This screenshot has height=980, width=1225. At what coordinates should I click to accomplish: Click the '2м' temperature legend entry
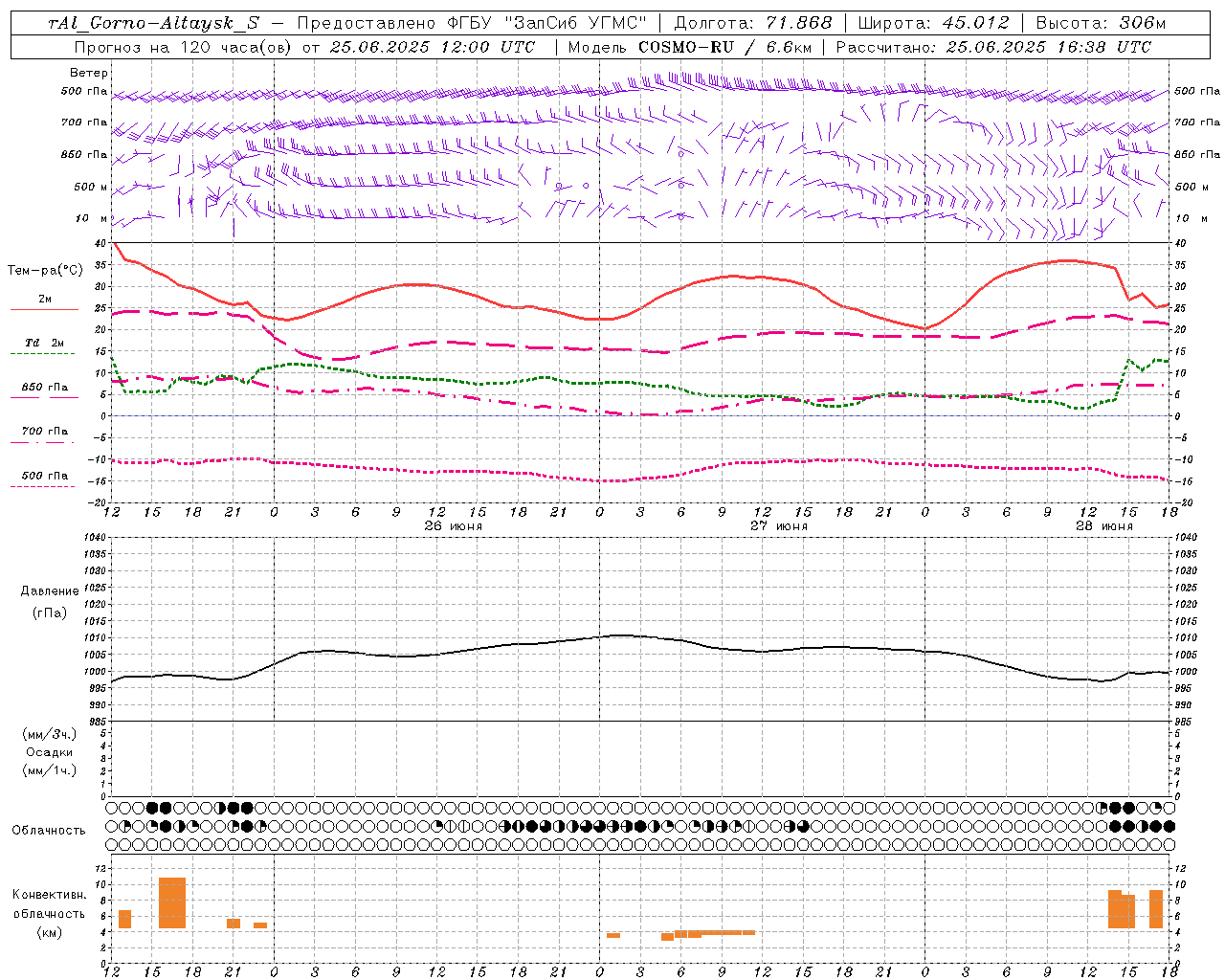pos(45,299)
